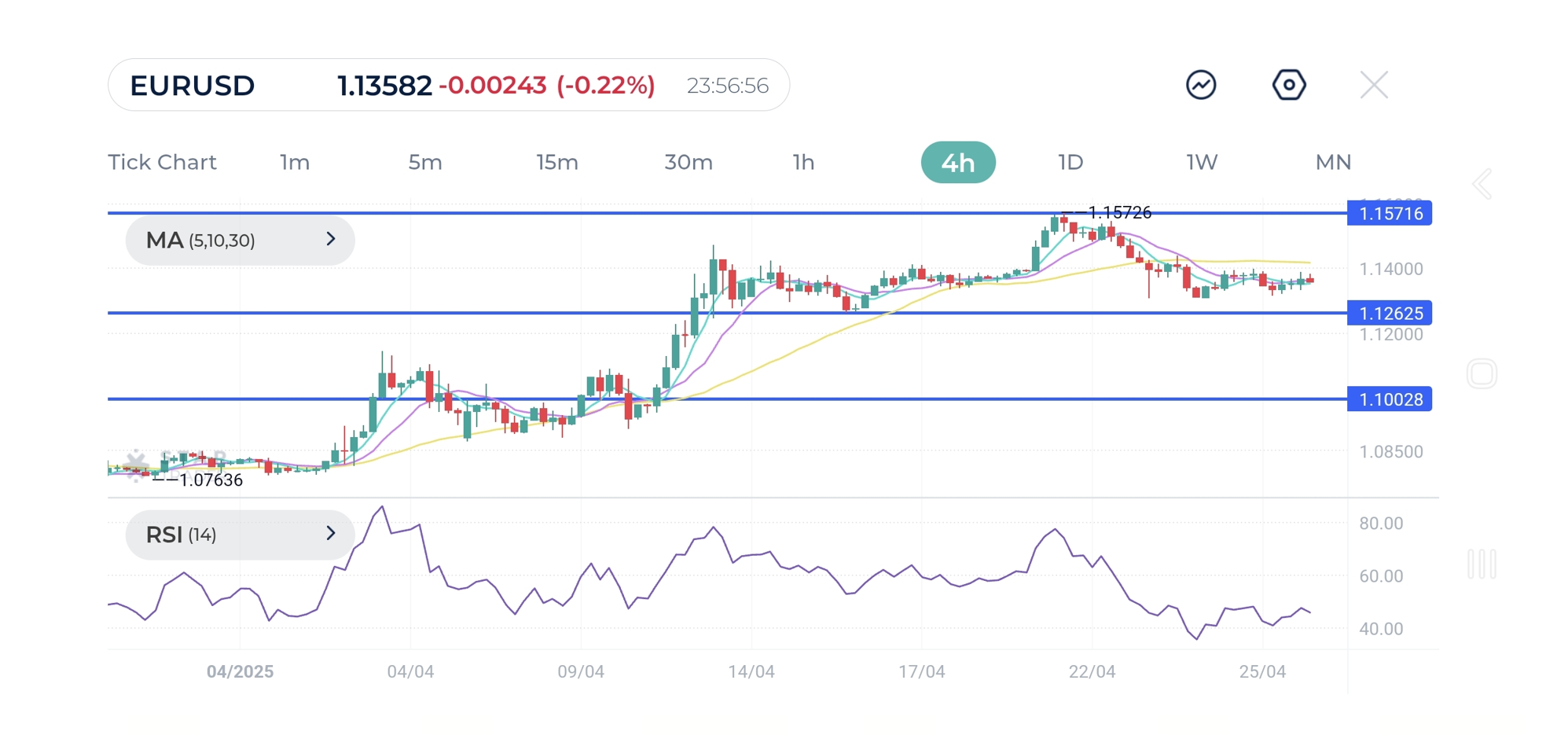
Task: Click the 1.10028 support price label
Action: 1390,399
